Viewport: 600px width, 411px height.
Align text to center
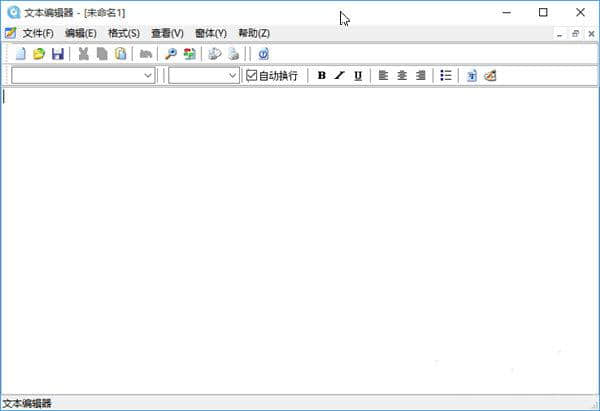pyautogui.click(x=402, y=75)
